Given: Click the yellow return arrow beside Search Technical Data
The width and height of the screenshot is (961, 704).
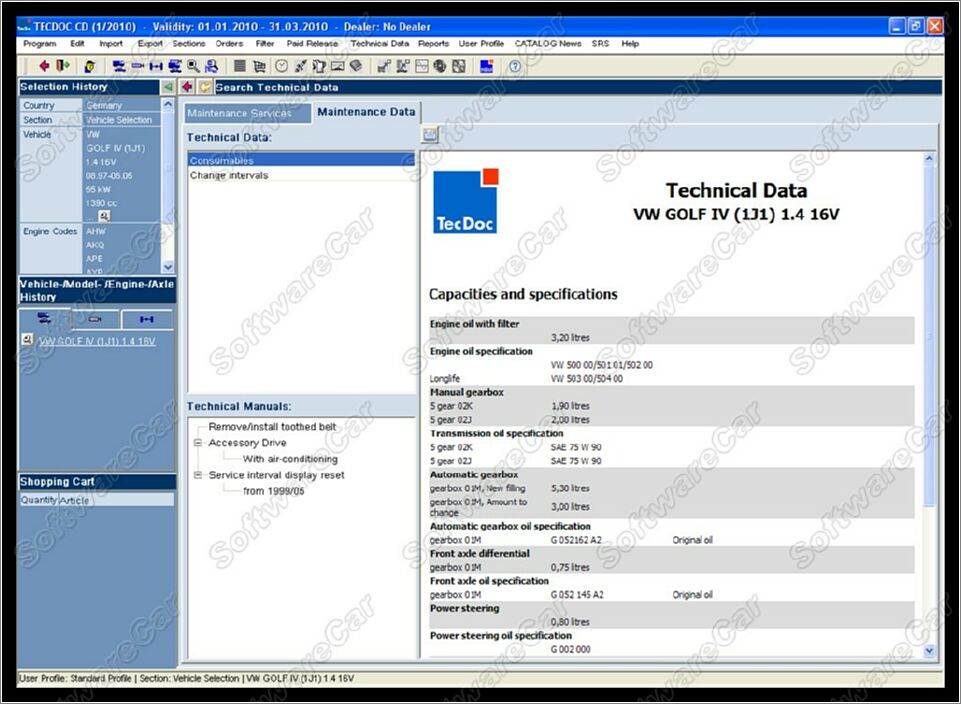Looking at the screenshot, I should click(x=205, y=87).
